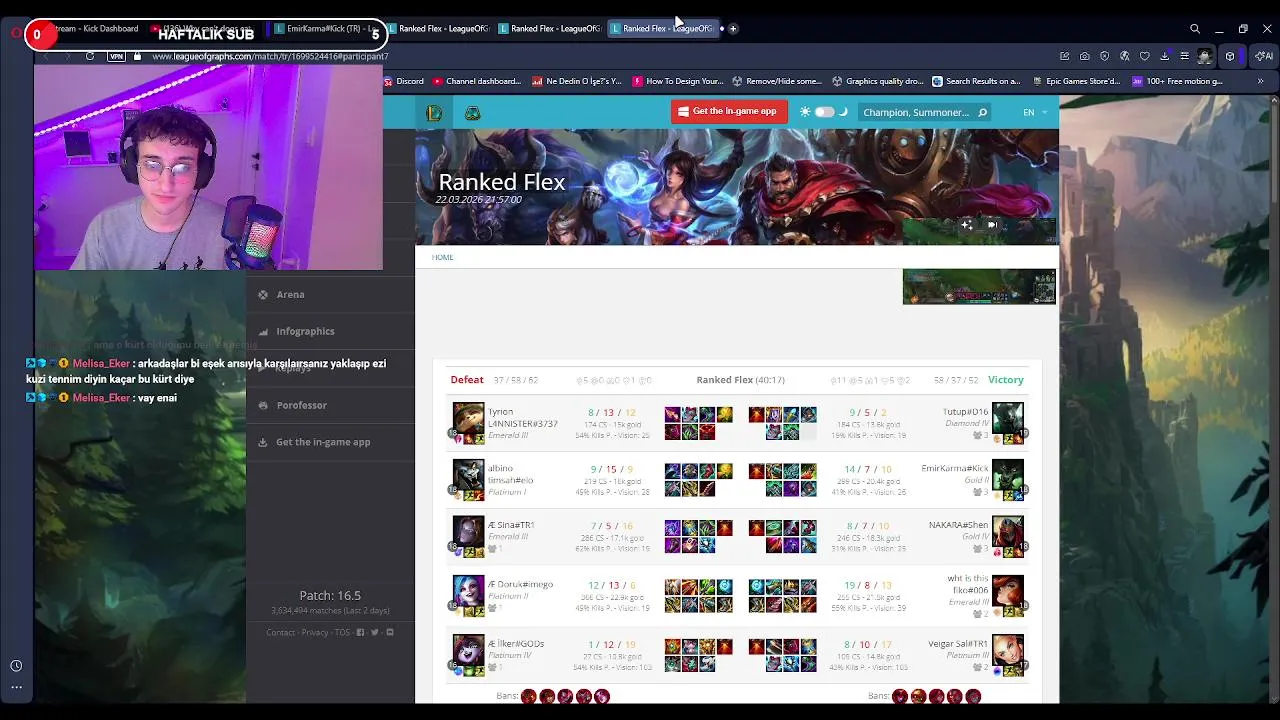
Task: Open champion portrait next to Æ İlker#GODs
Action: [x=468, y=652]
